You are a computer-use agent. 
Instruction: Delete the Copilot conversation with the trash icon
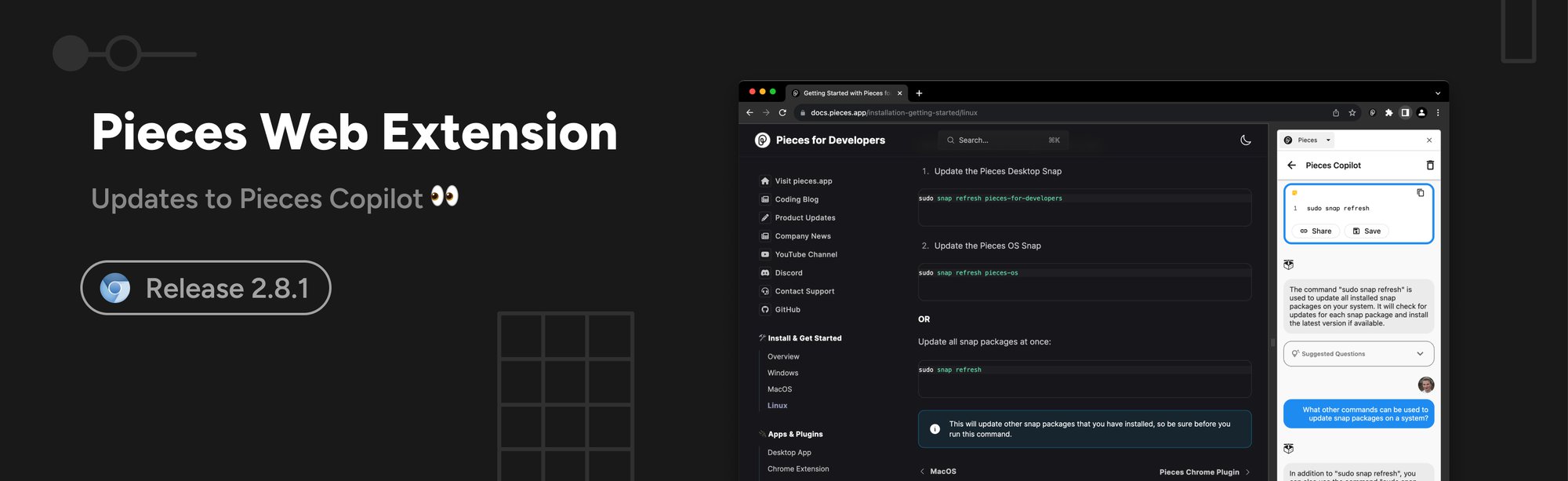coord(1430,166)
